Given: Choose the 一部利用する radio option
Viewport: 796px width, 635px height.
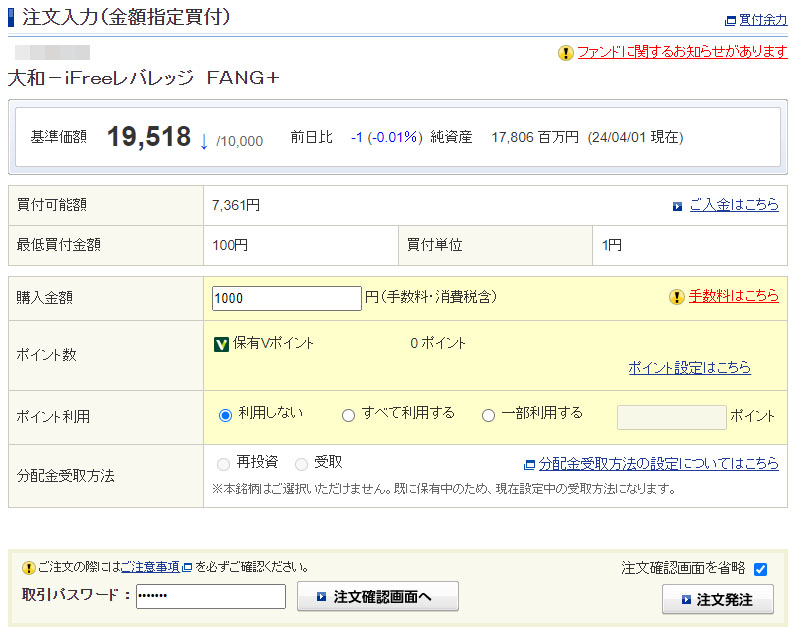Looking at the screenshot, I should point(488,415).
